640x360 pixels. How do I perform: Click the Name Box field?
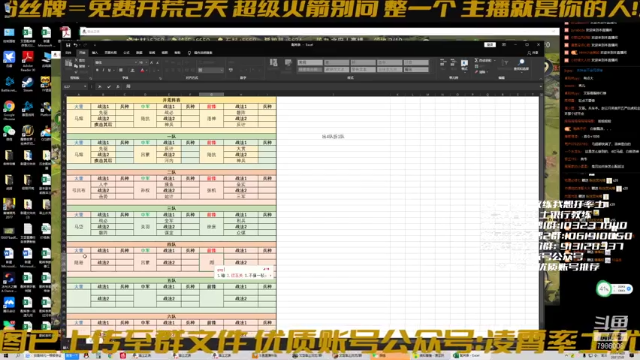(73, 87)
